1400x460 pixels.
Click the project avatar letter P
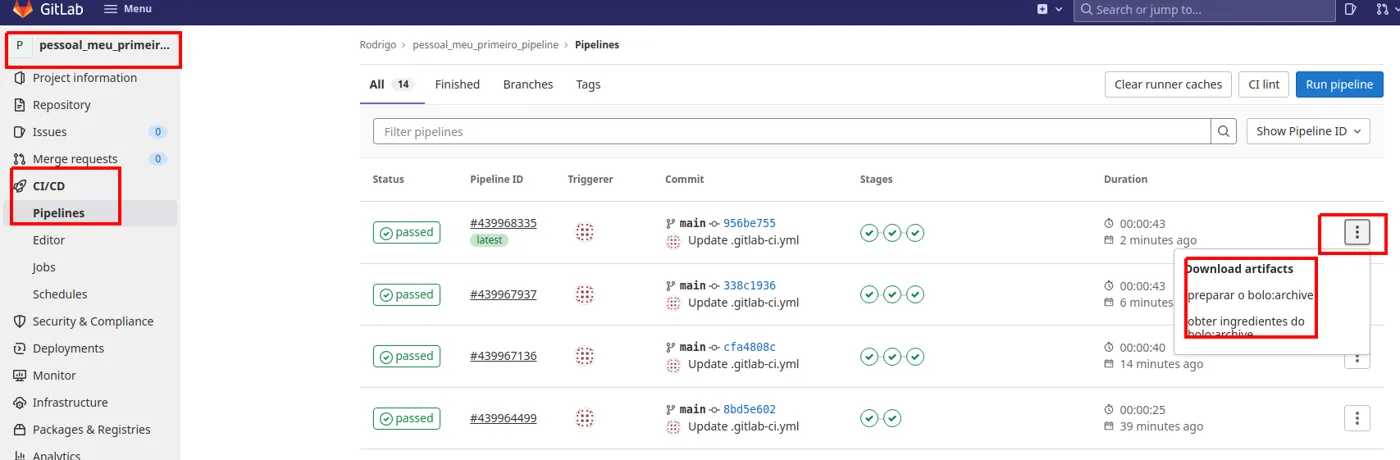[20, 46]
